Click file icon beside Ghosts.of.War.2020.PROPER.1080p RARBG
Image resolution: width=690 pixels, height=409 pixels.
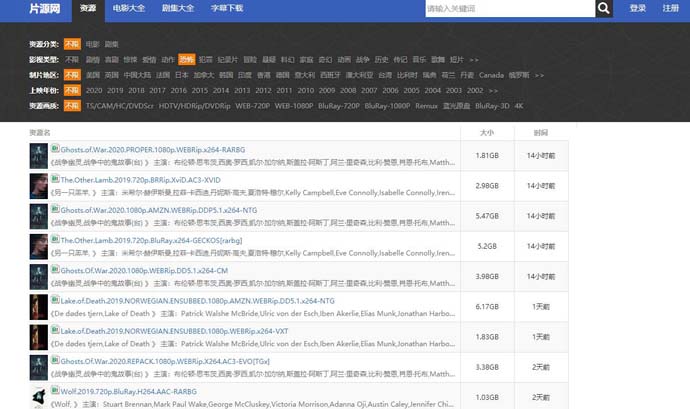[x=56, y=150]
